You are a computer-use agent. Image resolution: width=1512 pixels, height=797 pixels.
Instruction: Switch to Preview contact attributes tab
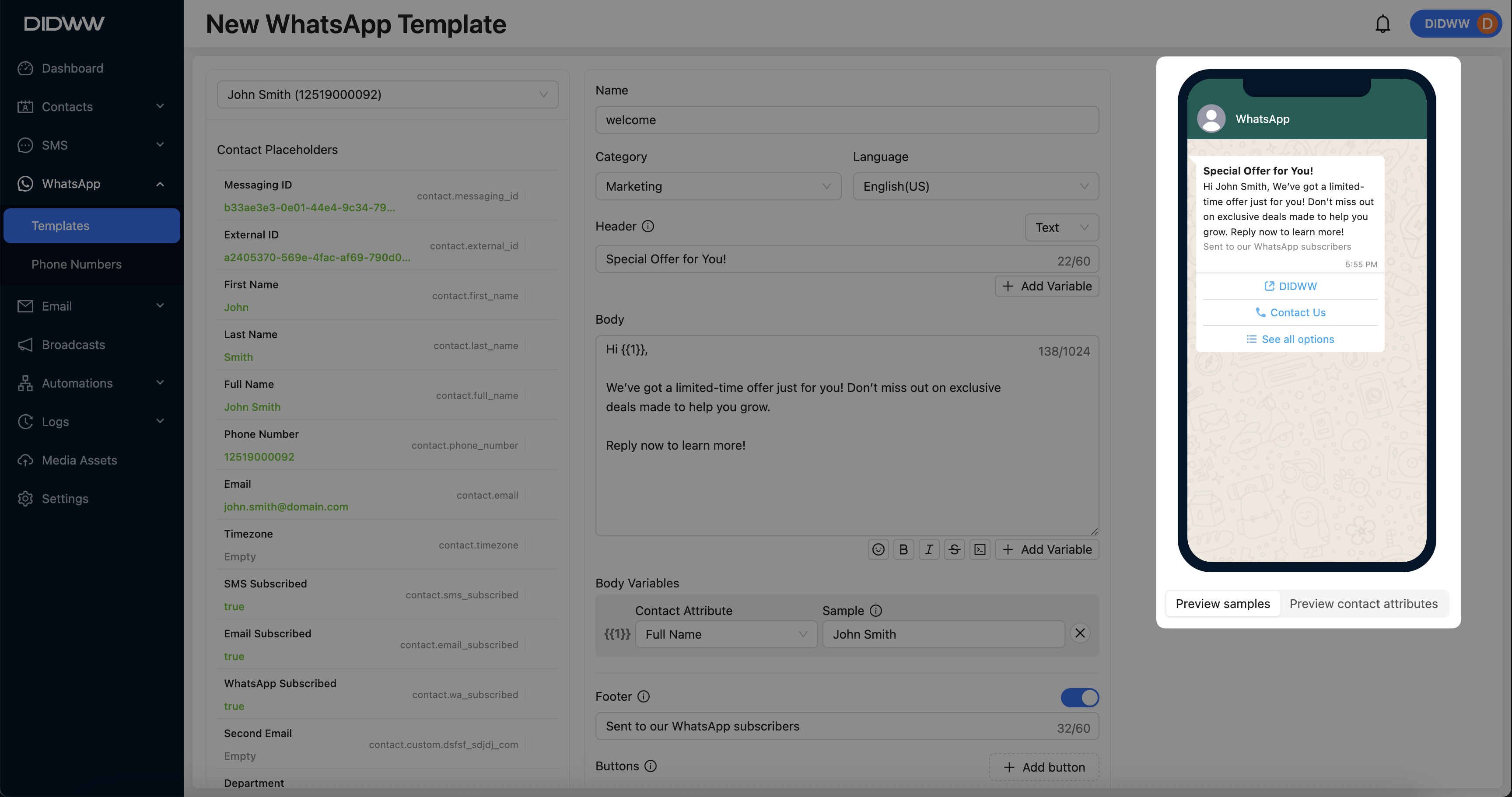[1364, 604]
